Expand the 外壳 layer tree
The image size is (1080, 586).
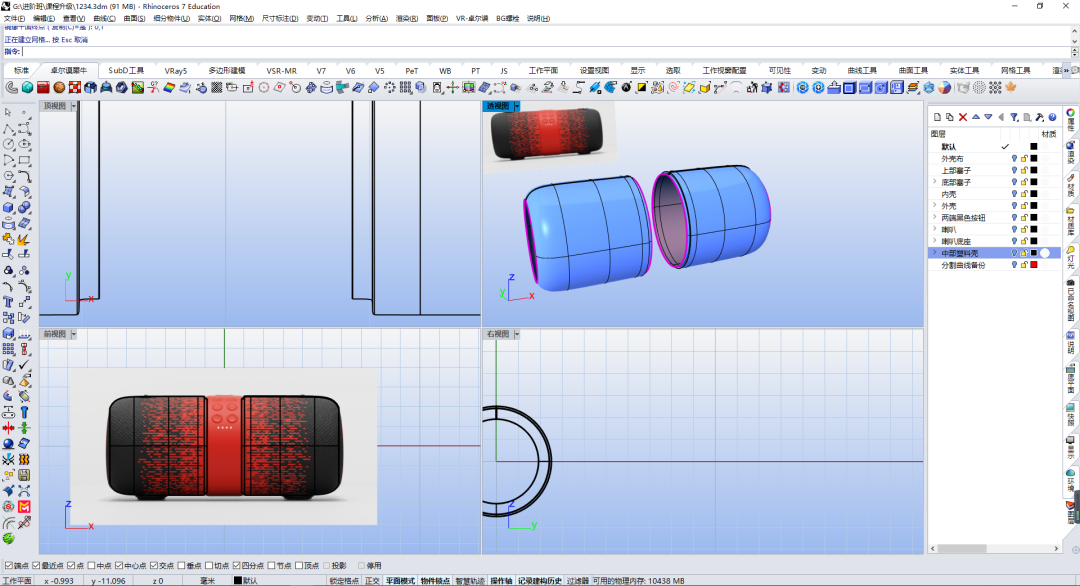click(935, 205)
